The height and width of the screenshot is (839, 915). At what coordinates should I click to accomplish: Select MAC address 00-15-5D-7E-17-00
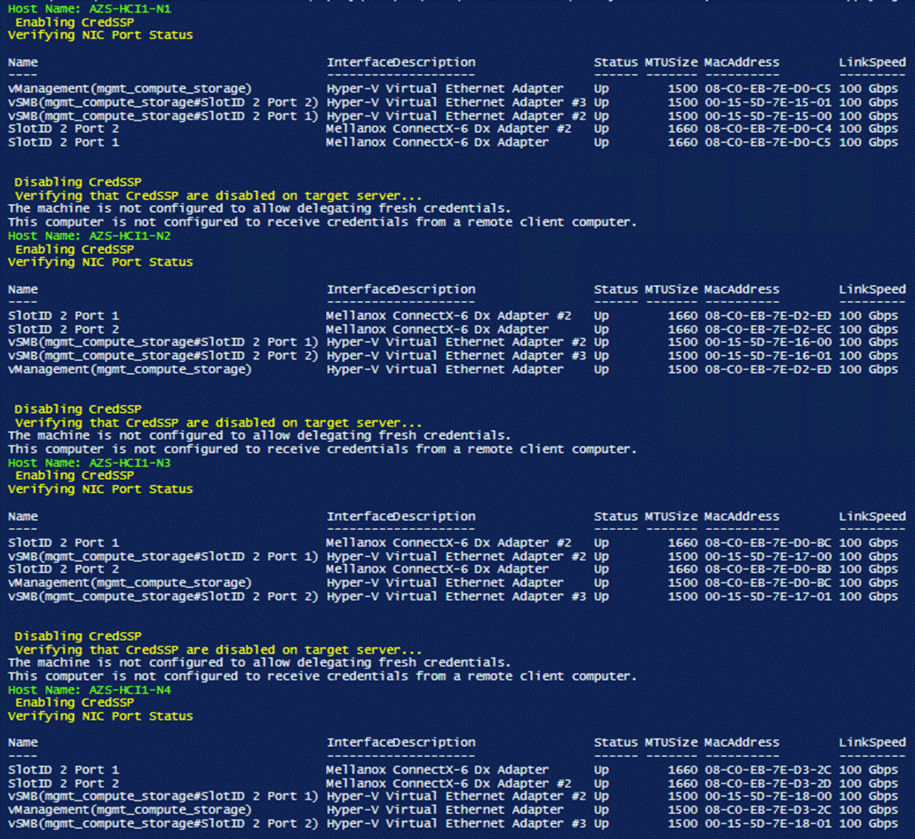[x=767, y=556]
